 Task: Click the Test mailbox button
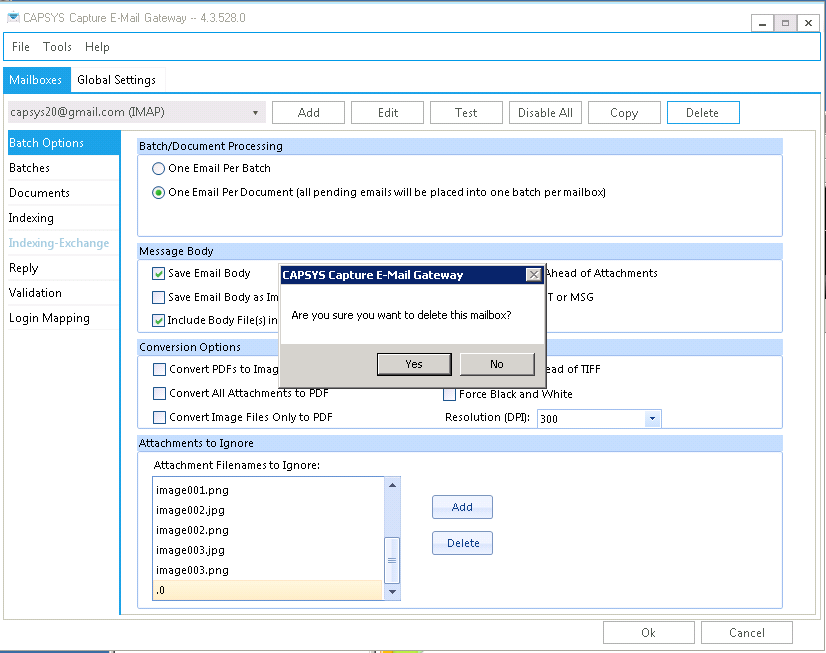(466, 113)
